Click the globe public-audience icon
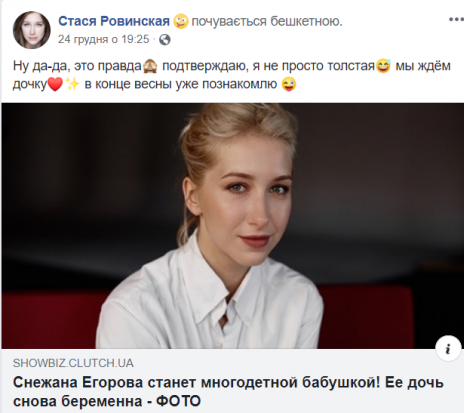464x413 pixels. [165, 40]
